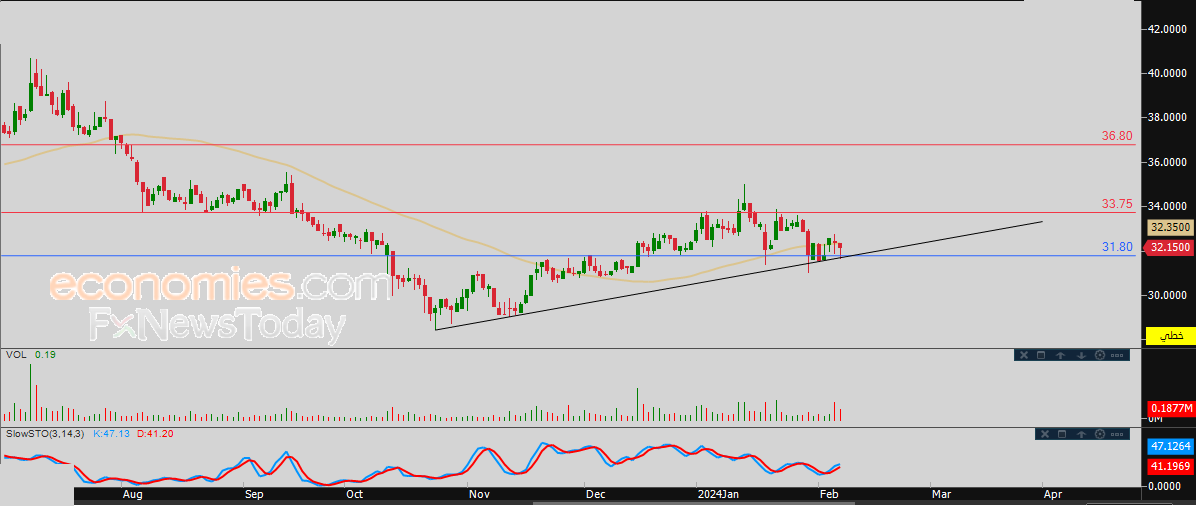Click the SlowSTO(3,14,3) indicator title
The height and width of the screenshot is (506, 1196).
tap(47, 433)
